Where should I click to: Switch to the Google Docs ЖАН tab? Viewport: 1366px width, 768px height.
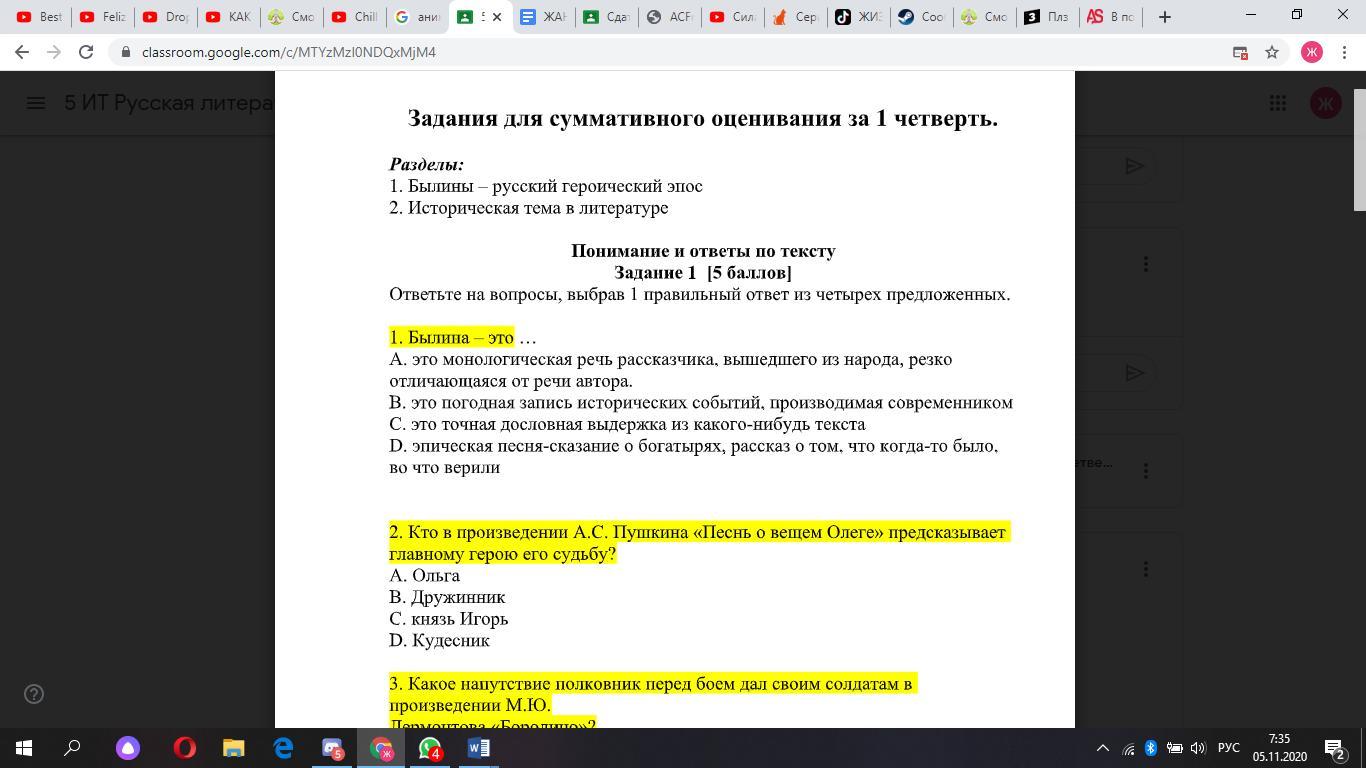coord(542,17)
